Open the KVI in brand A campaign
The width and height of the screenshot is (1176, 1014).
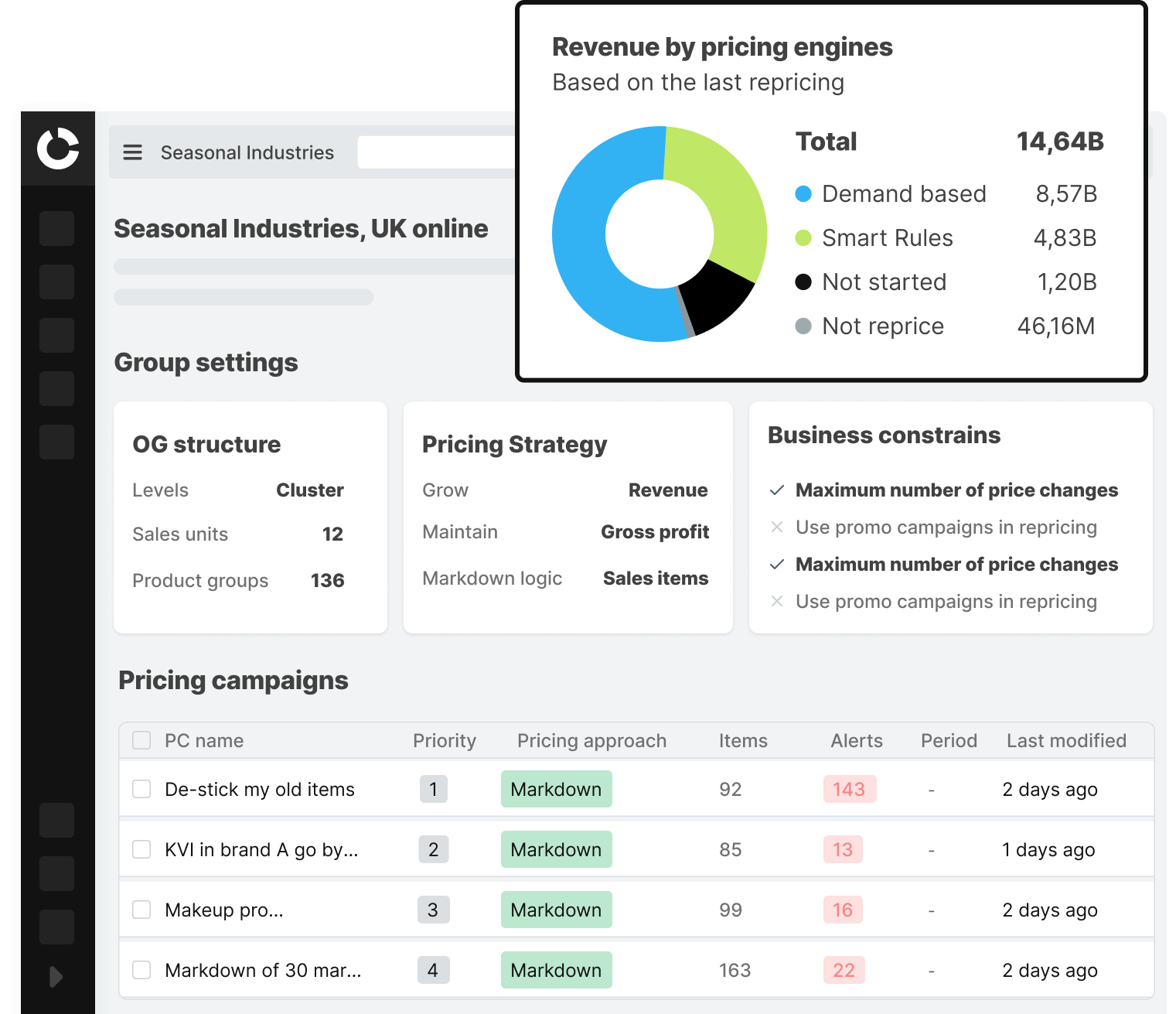(261, 850)
